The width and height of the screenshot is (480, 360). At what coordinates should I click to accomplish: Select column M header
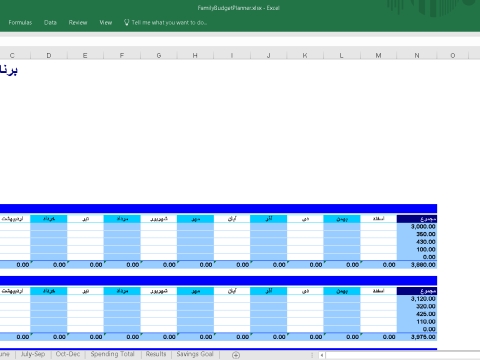(379, 55)
